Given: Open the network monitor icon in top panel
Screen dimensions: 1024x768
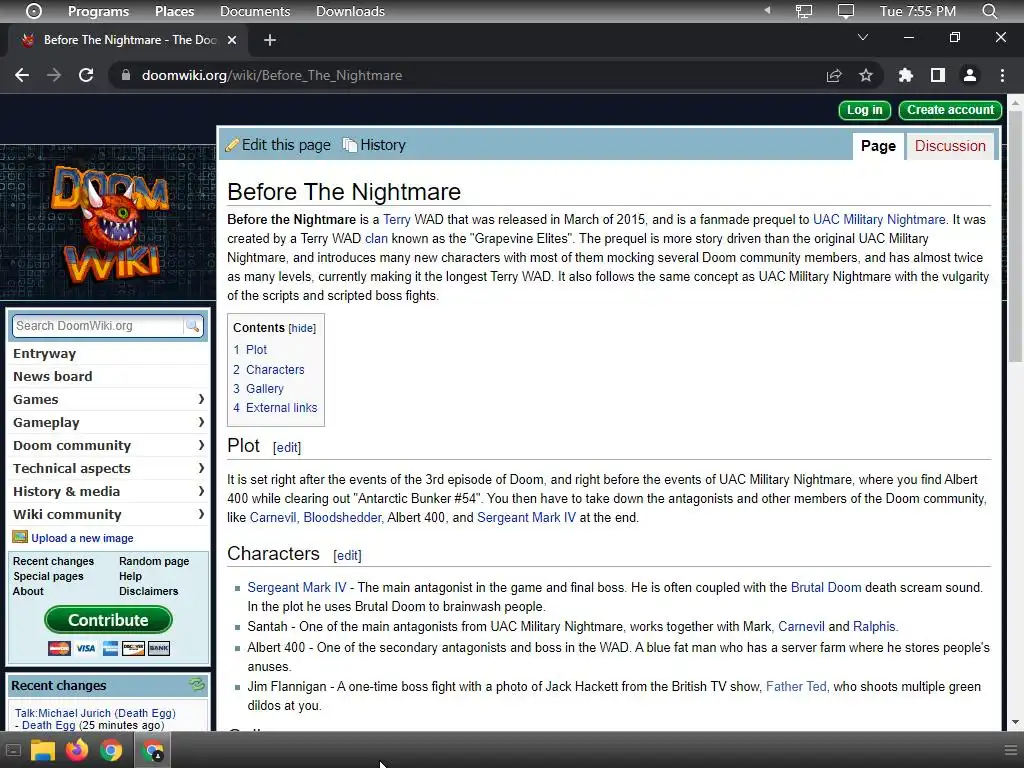Looking at the screenshot, I should click(804, 11).
